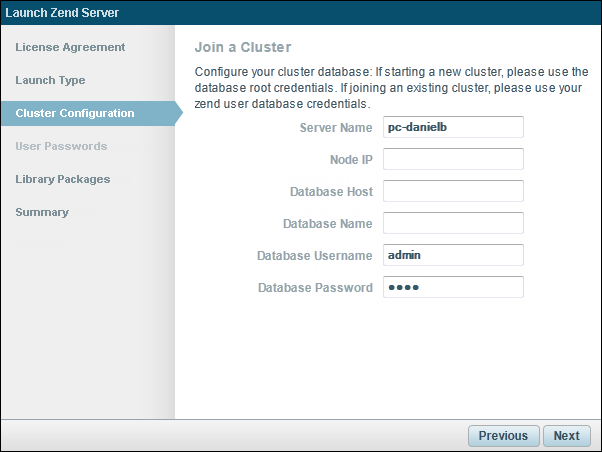
Task: Focus the empty Node IP input box
Action: 453,159
